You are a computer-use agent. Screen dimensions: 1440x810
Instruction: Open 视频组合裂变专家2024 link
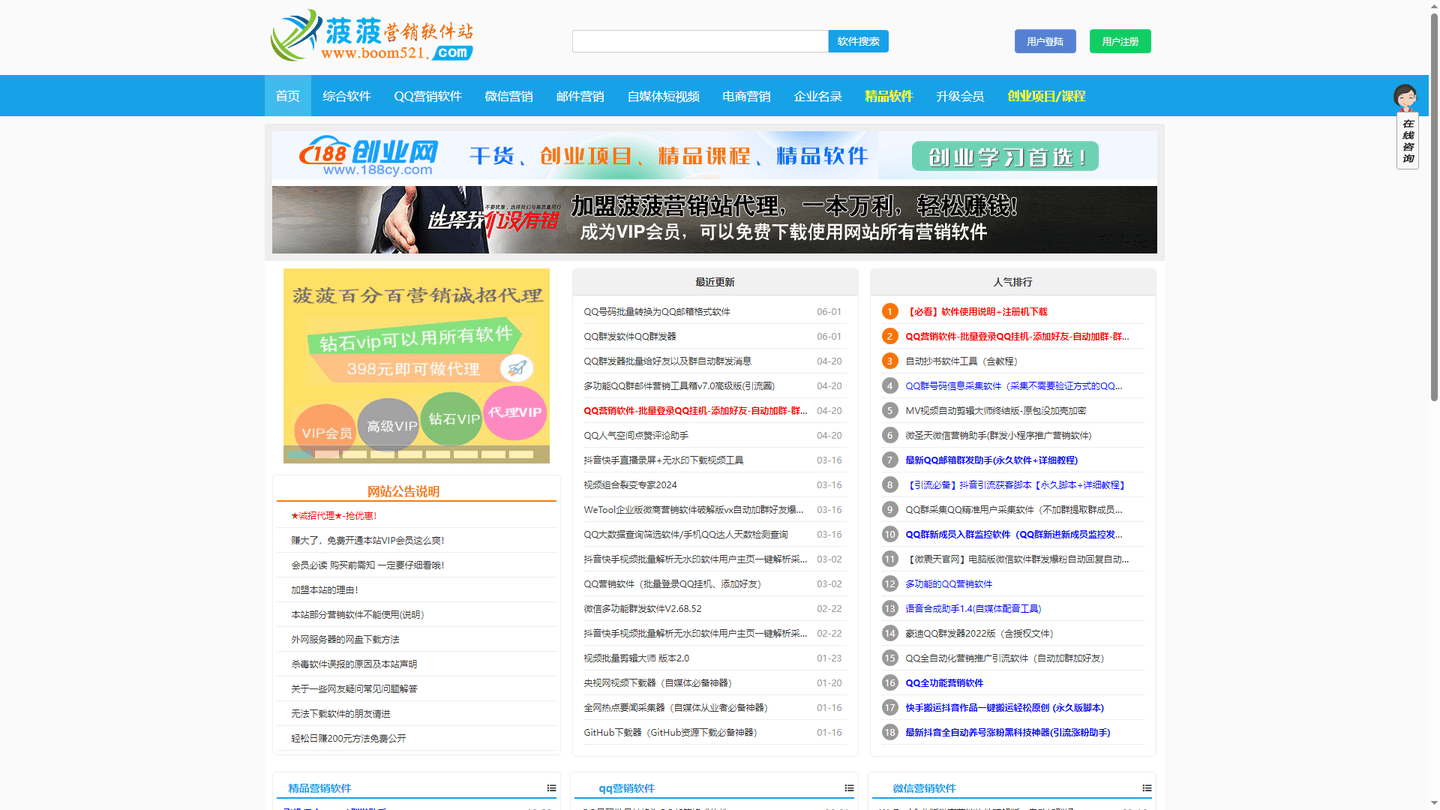coord(630,485)
